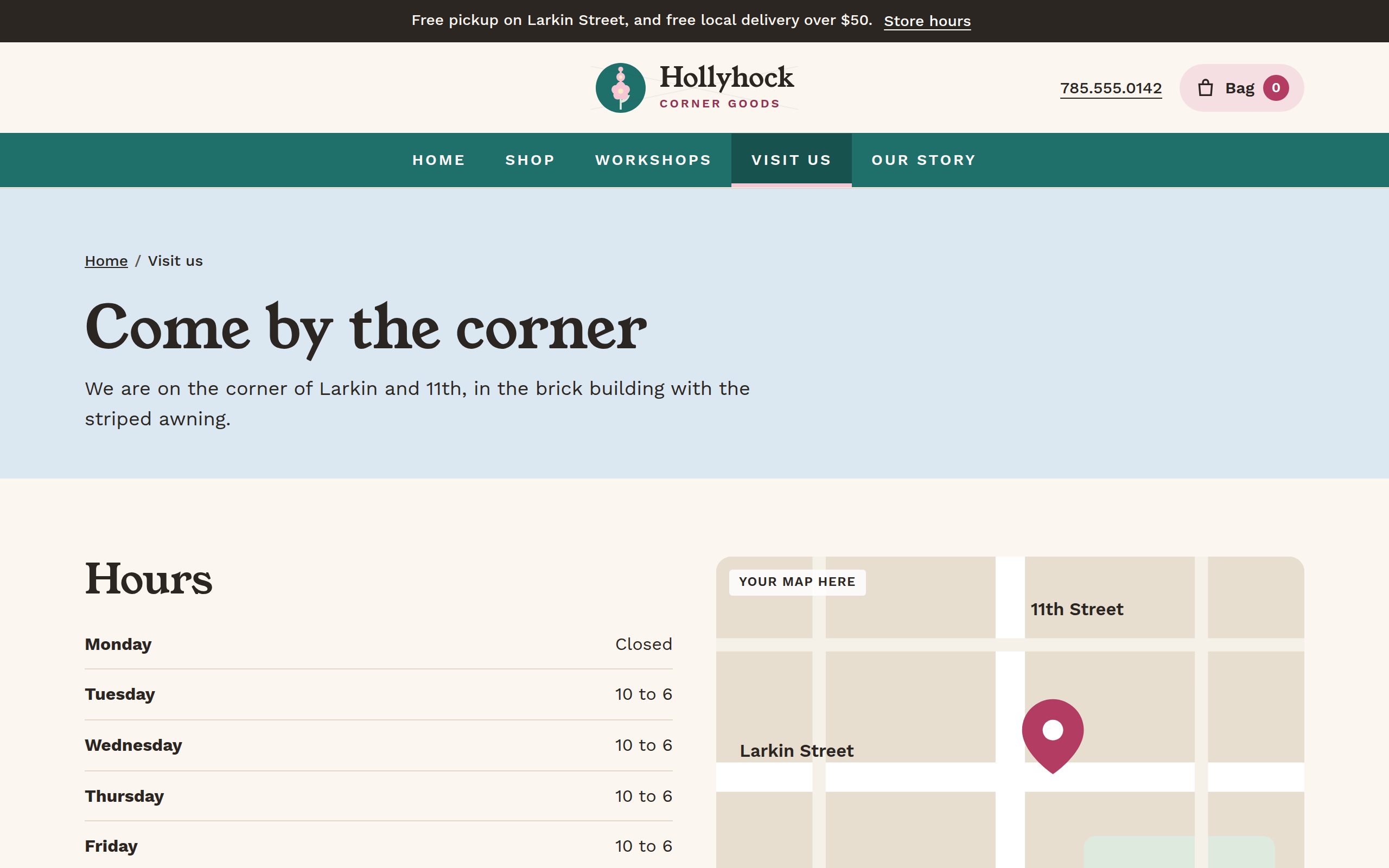
Task: Select the Visit Us navigation tab
Action: click(791, 160)
